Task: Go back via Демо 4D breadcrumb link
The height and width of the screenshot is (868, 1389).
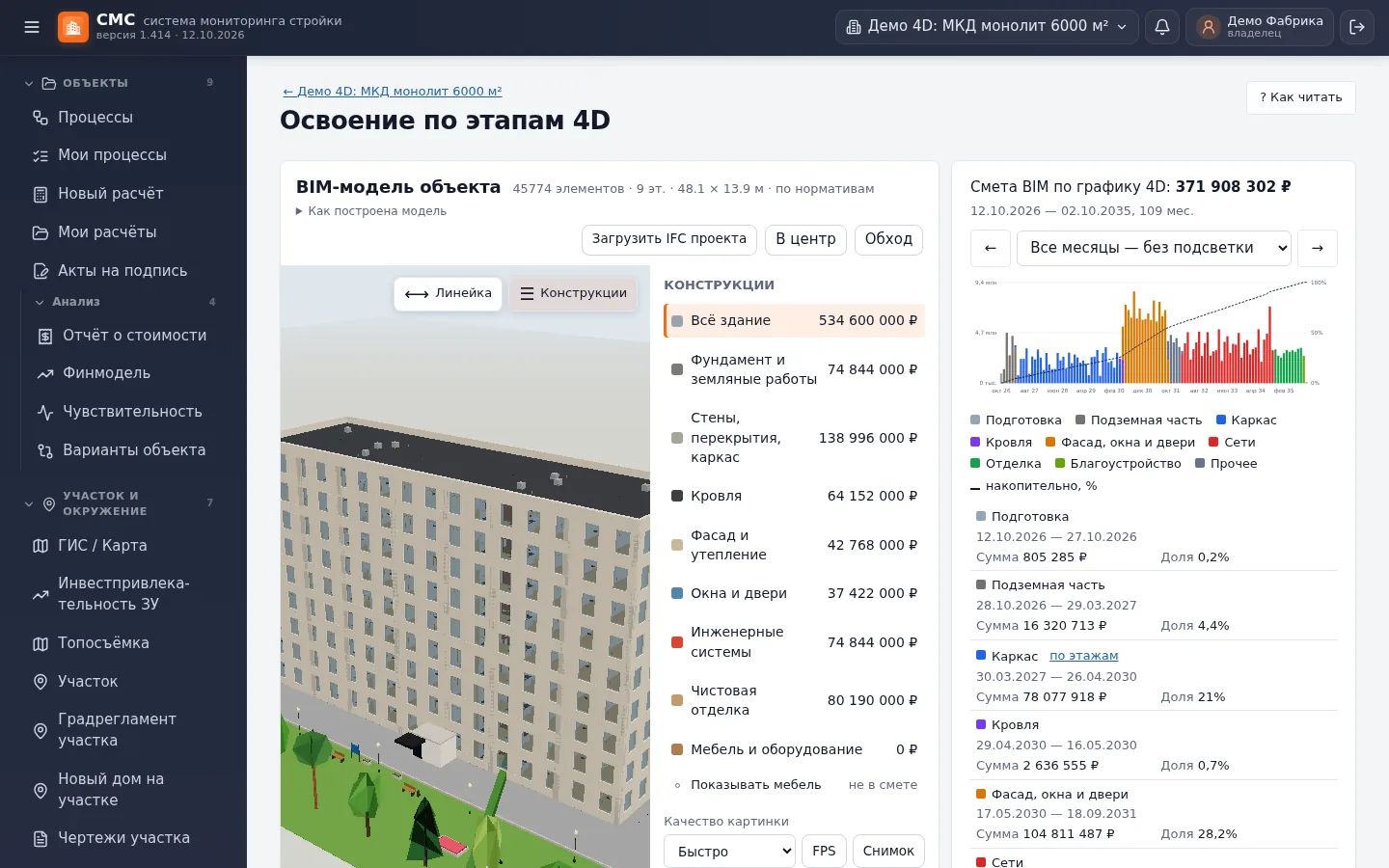Action: (x=393, y=92)
